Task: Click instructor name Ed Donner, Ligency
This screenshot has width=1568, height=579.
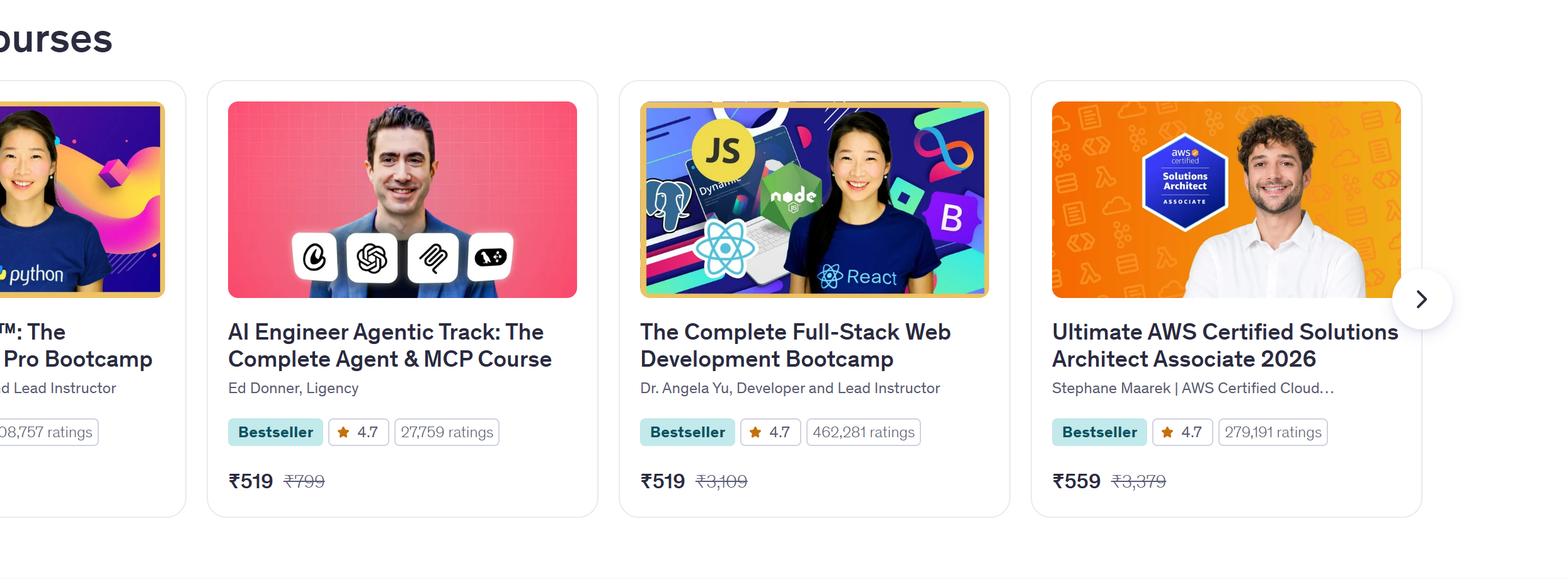Action: pyautogui.click(x=294, y=388)
